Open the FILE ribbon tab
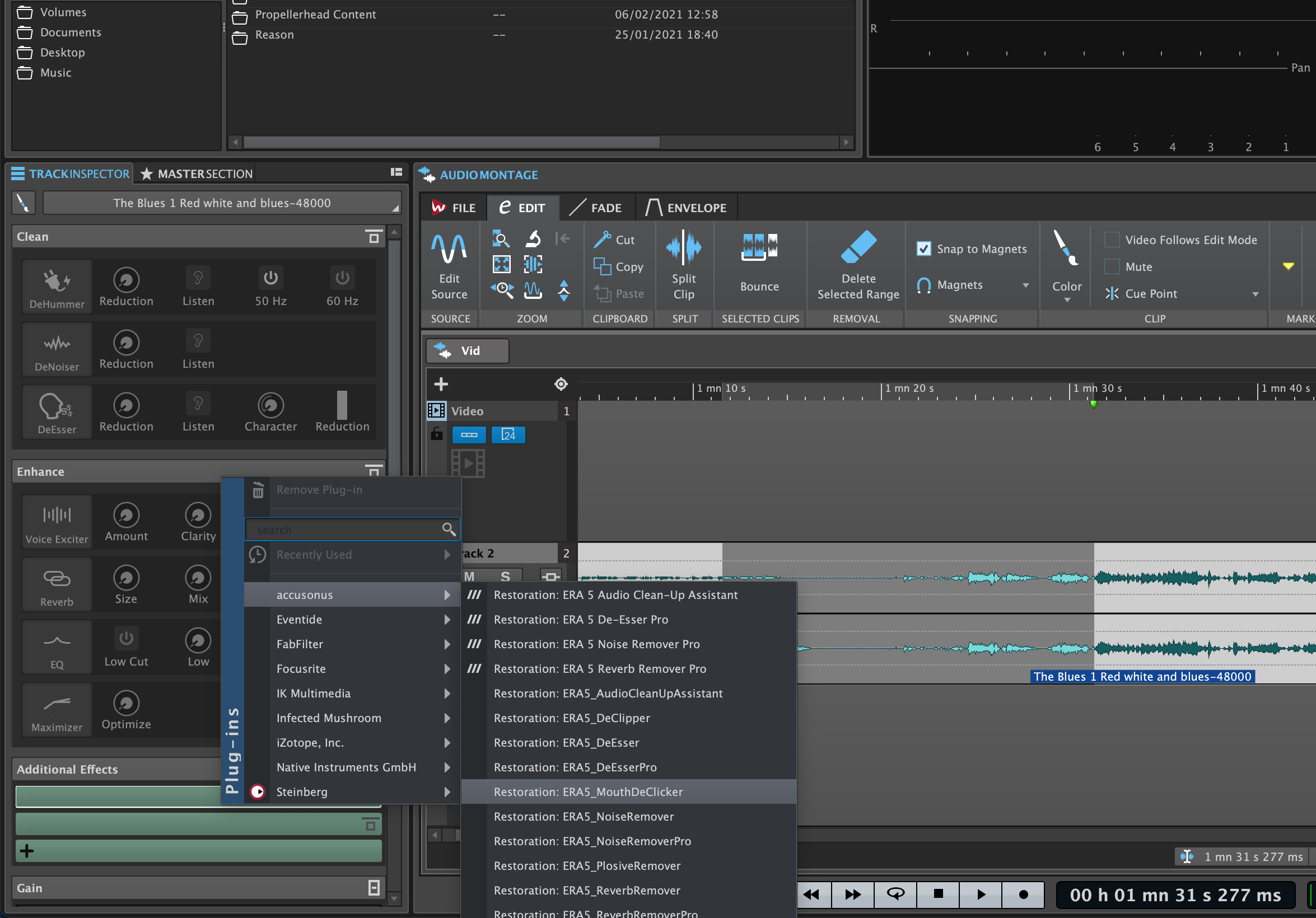The width and height of the screenshot is (1316, 918). coord(454,208)
